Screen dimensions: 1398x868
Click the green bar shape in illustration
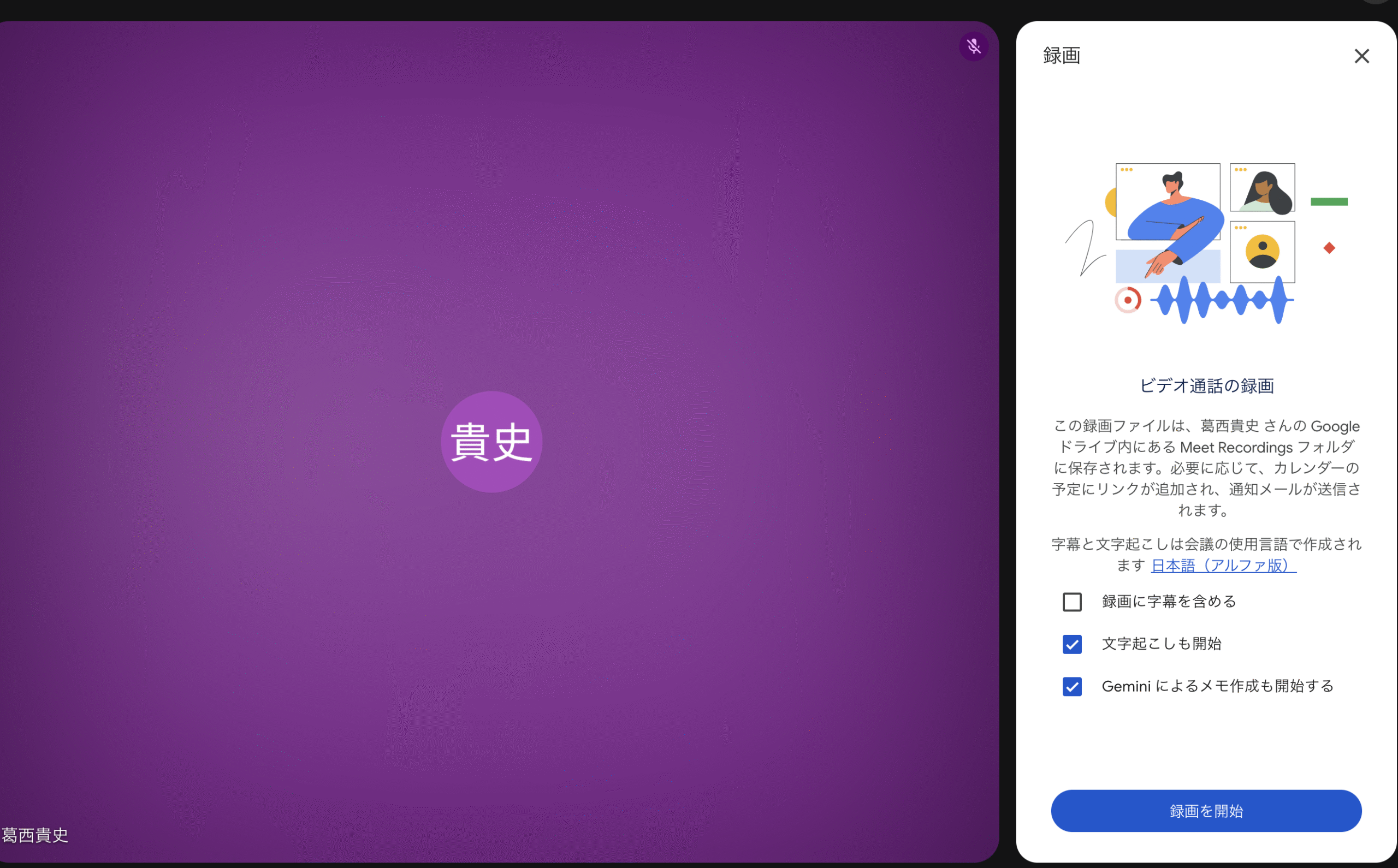[x=1329, y=201]
